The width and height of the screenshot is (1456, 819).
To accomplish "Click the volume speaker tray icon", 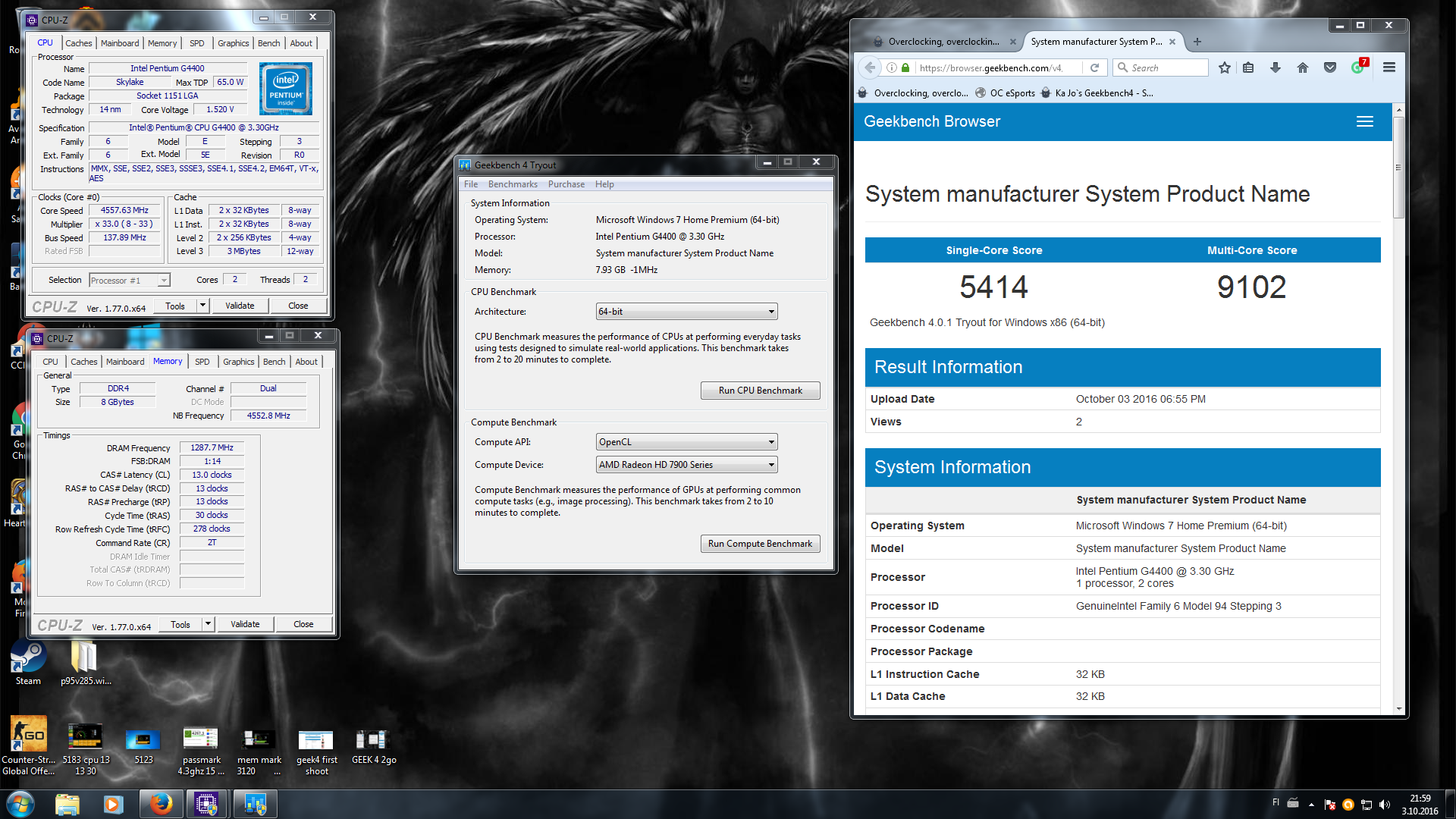I will pyautogui.click(x=1385, y=805).
